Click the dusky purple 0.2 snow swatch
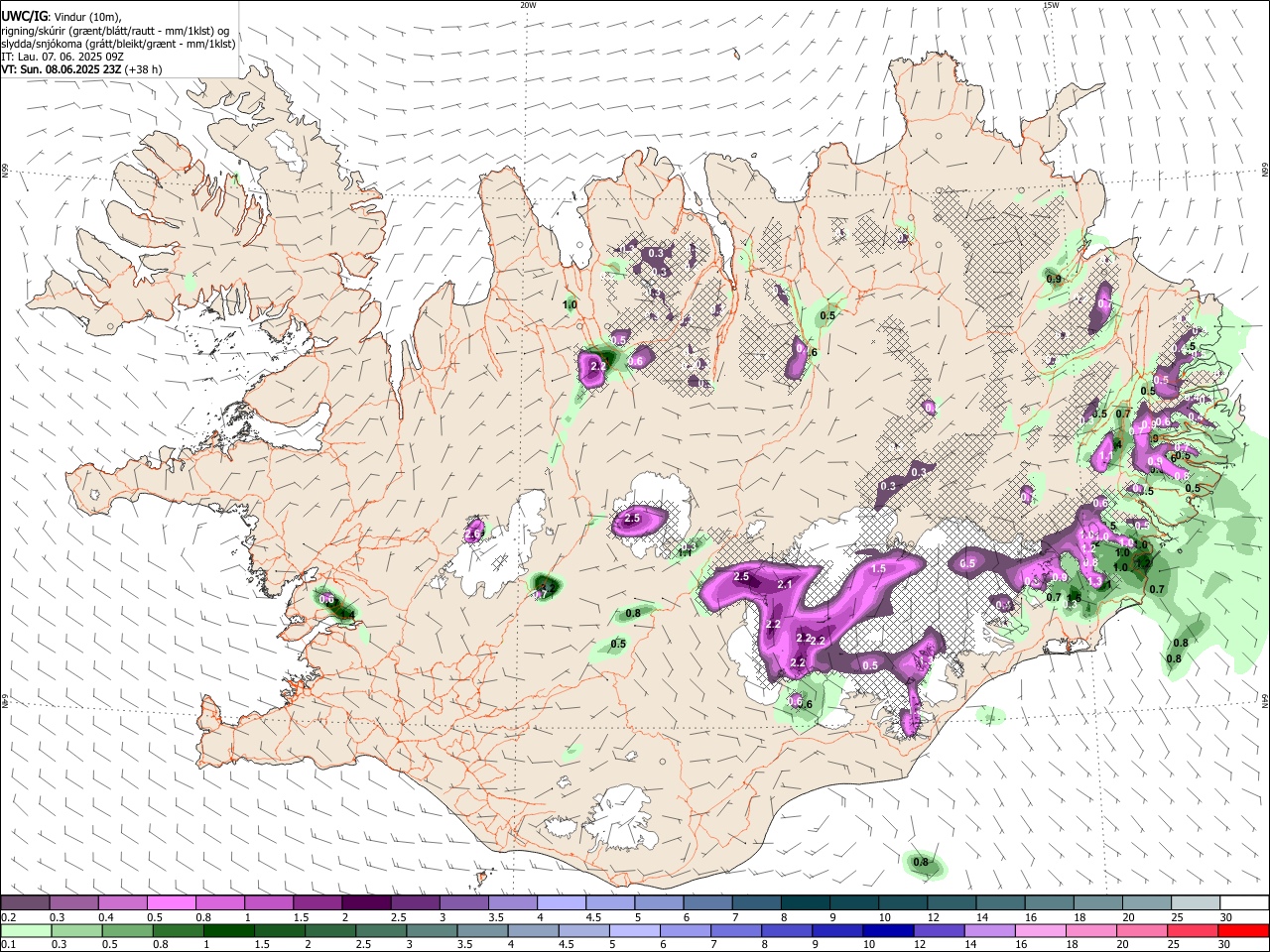The image size is (1270, 952). coord(26,903)
